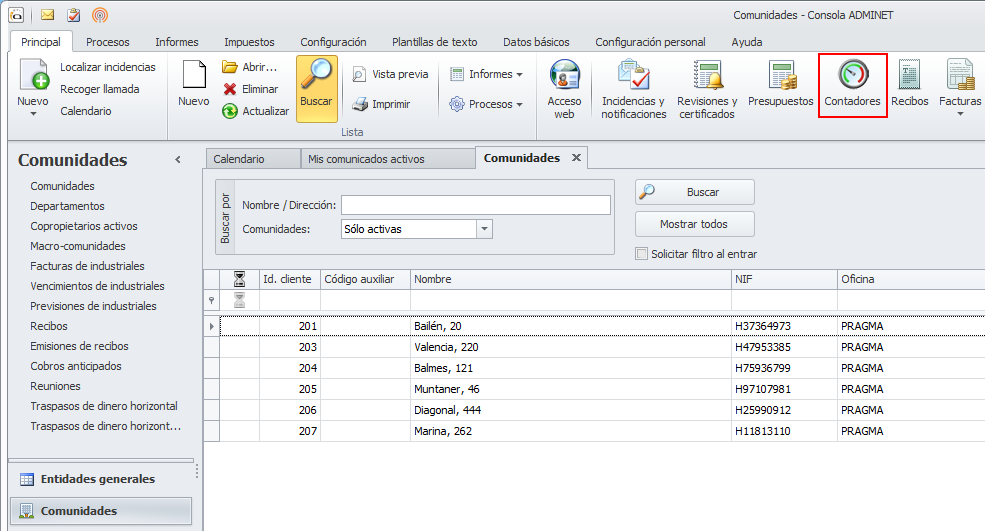Open the Contadores meter icon

pos(852,76)
